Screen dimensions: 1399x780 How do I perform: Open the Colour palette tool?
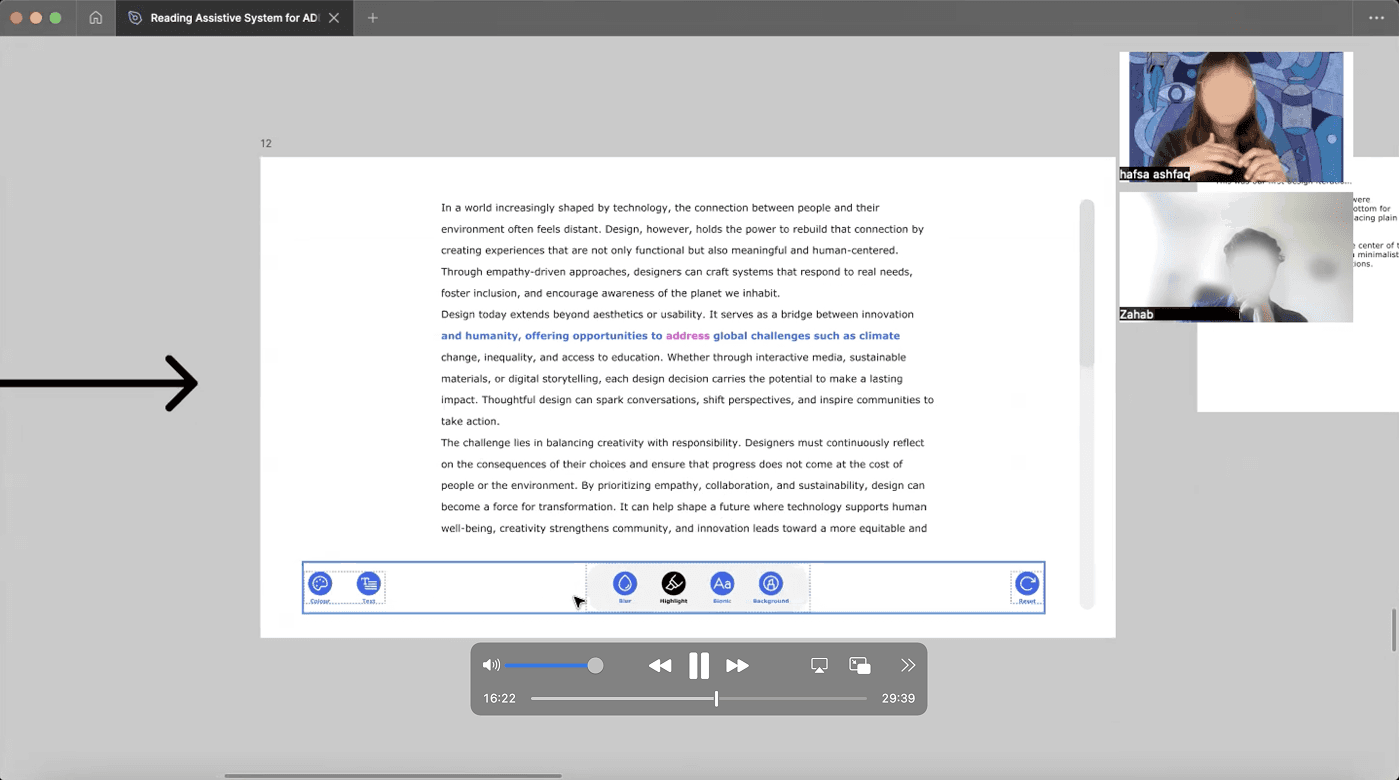pos(320,584)
